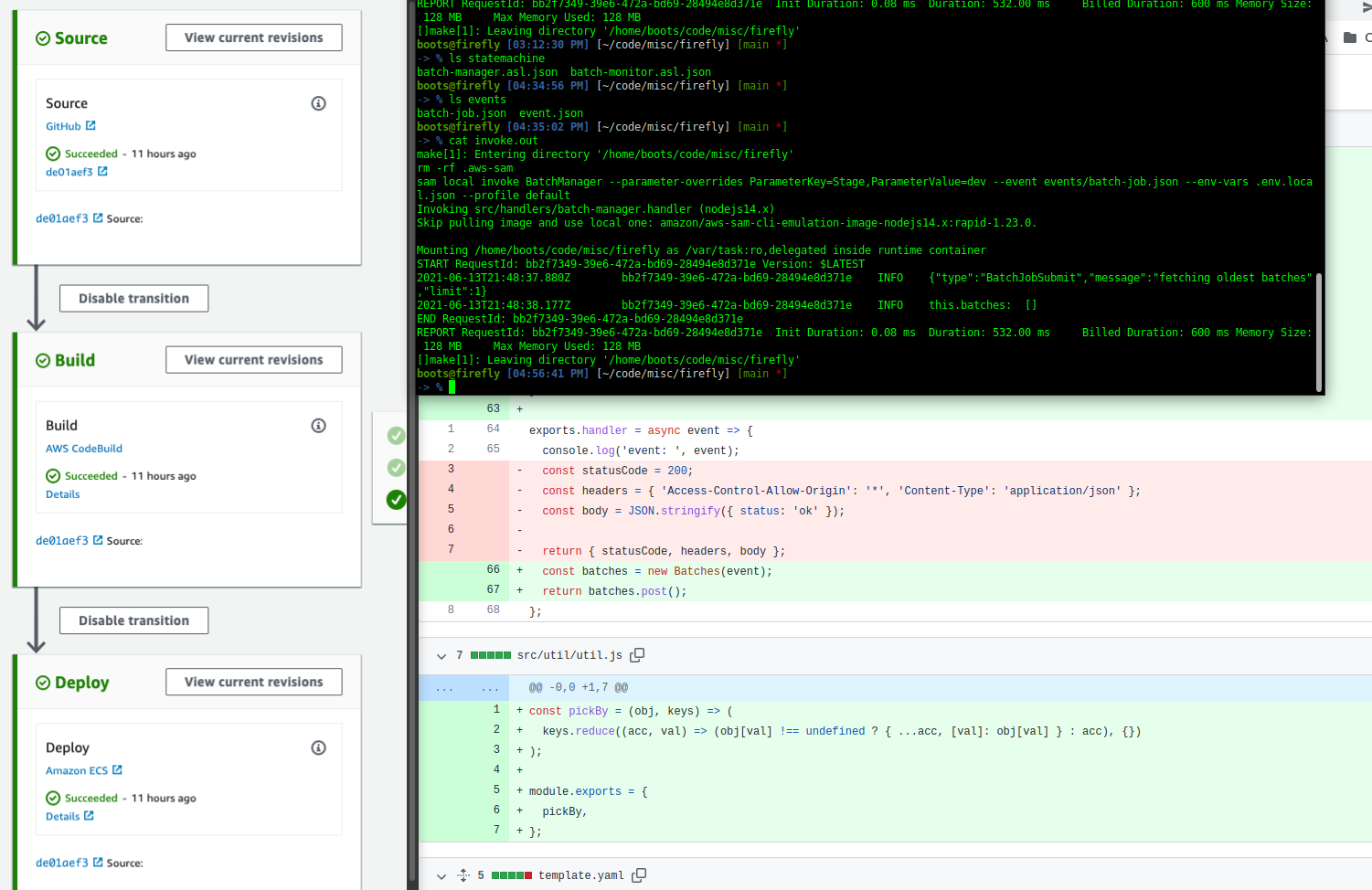1372x890 pixels.
Task: View current revisions for Source stage
Action: (x=253, y=37)
